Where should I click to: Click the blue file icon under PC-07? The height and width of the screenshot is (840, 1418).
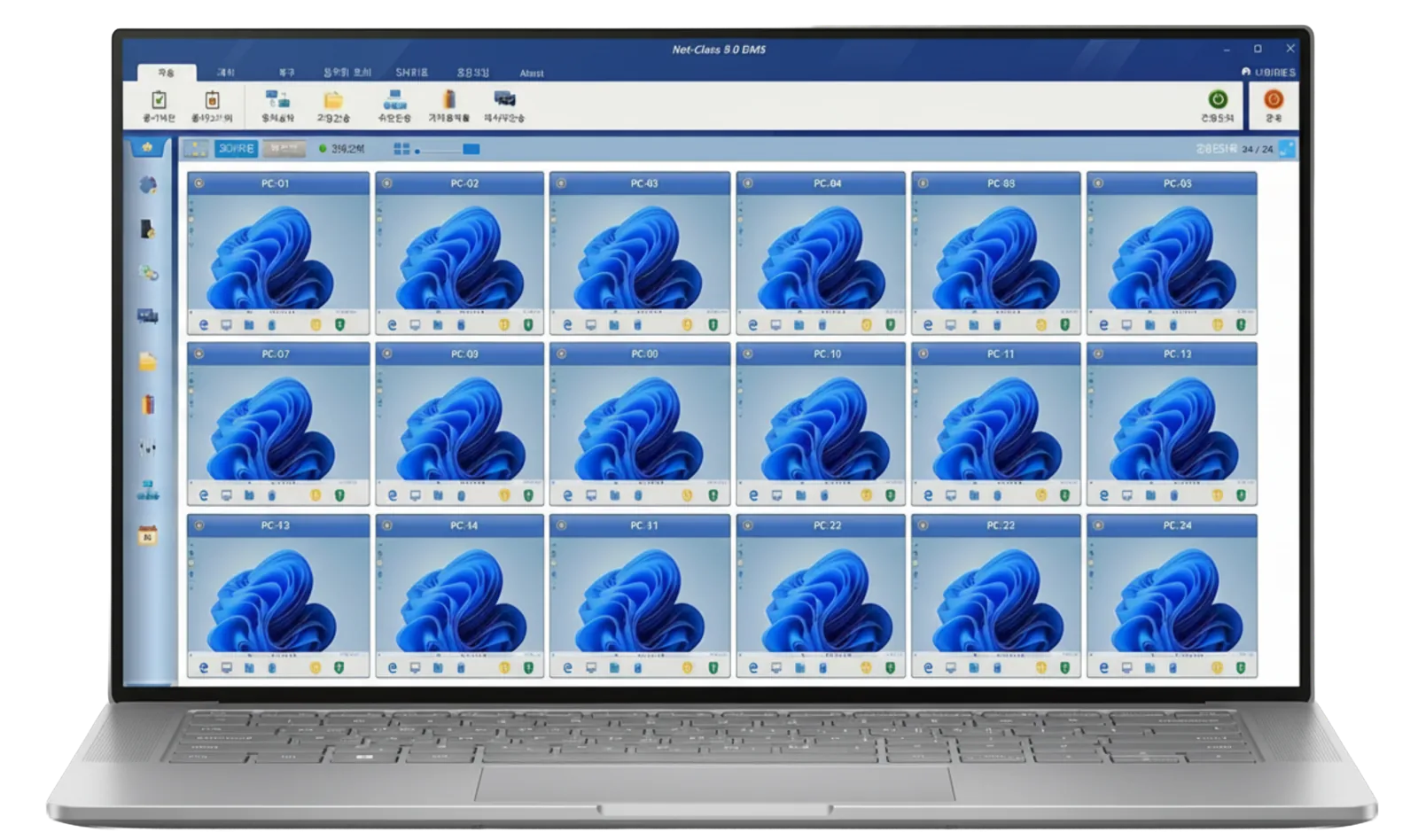coord(249,495)
